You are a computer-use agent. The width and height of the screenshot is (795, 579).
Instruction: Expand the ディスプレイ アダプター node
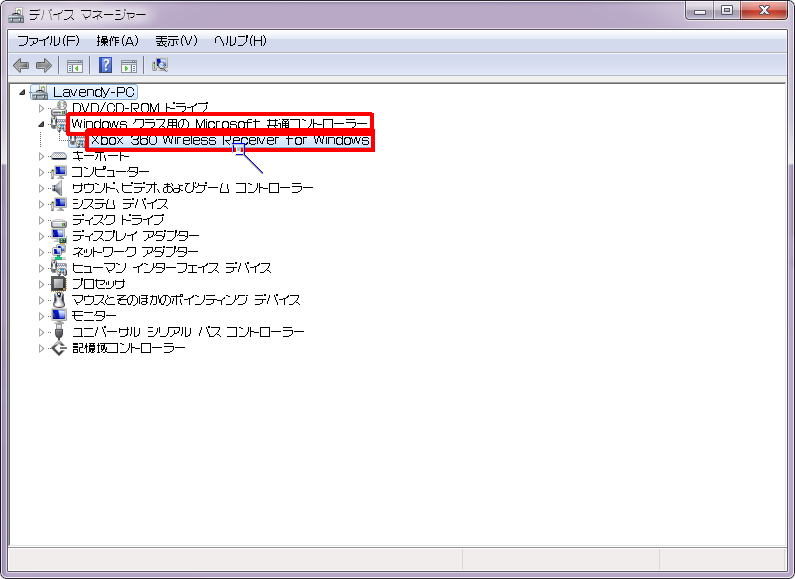42,236
